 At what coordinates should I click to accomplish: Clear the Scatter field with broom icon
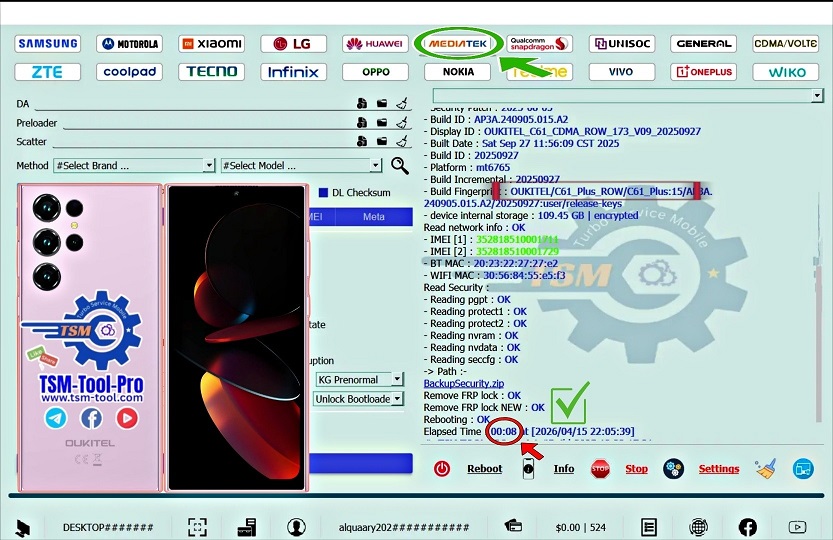tap(401, 142)
